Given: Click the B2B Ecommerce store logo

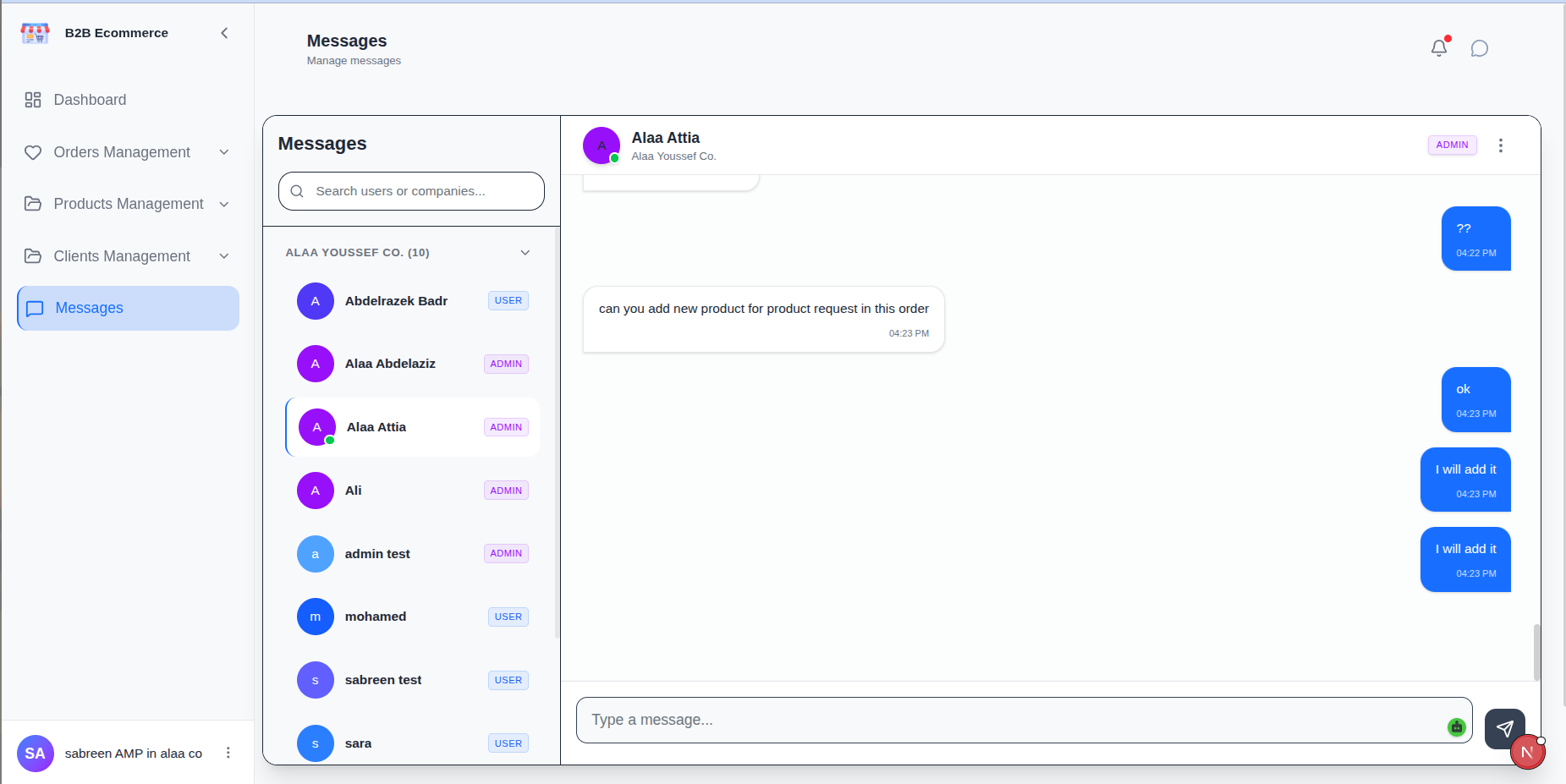Looking at the screenshot, I should (36, 33).
